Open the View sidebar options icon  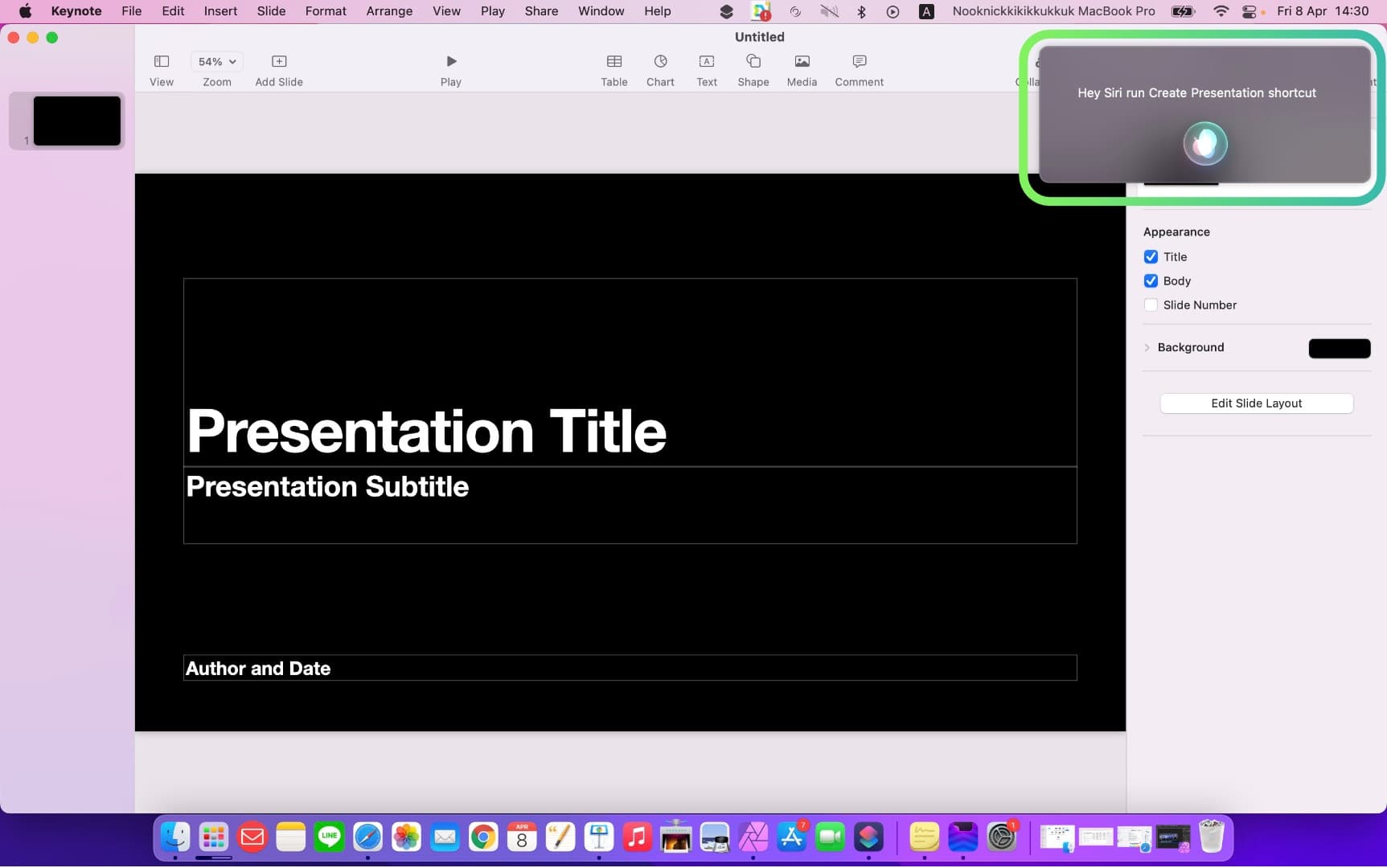point(162,62)
